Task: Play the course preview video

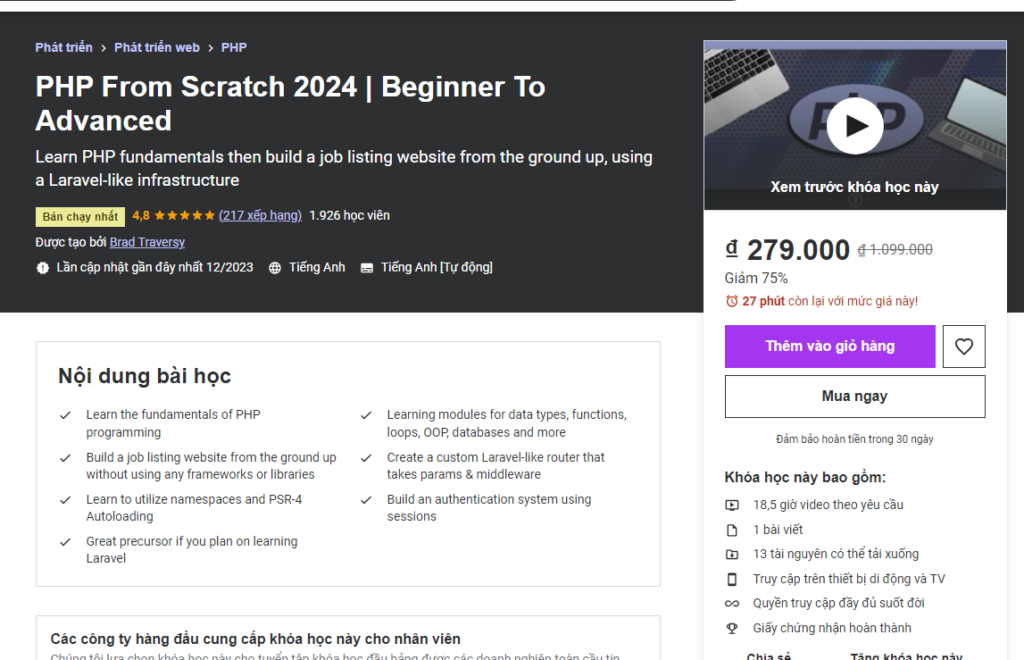Action: (855, 125)
